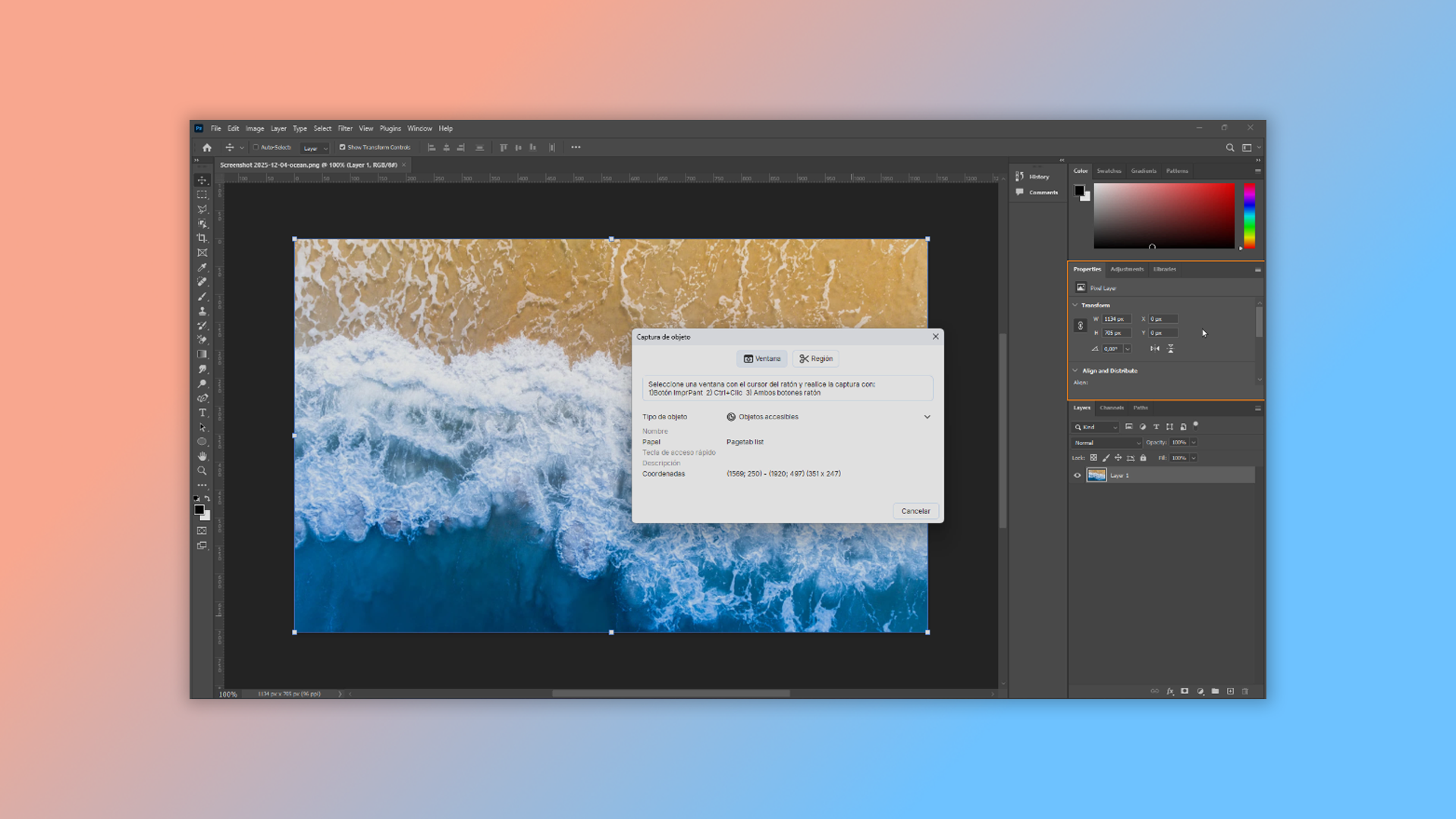Switch to the Channels tab

[x=1111, y=408]
